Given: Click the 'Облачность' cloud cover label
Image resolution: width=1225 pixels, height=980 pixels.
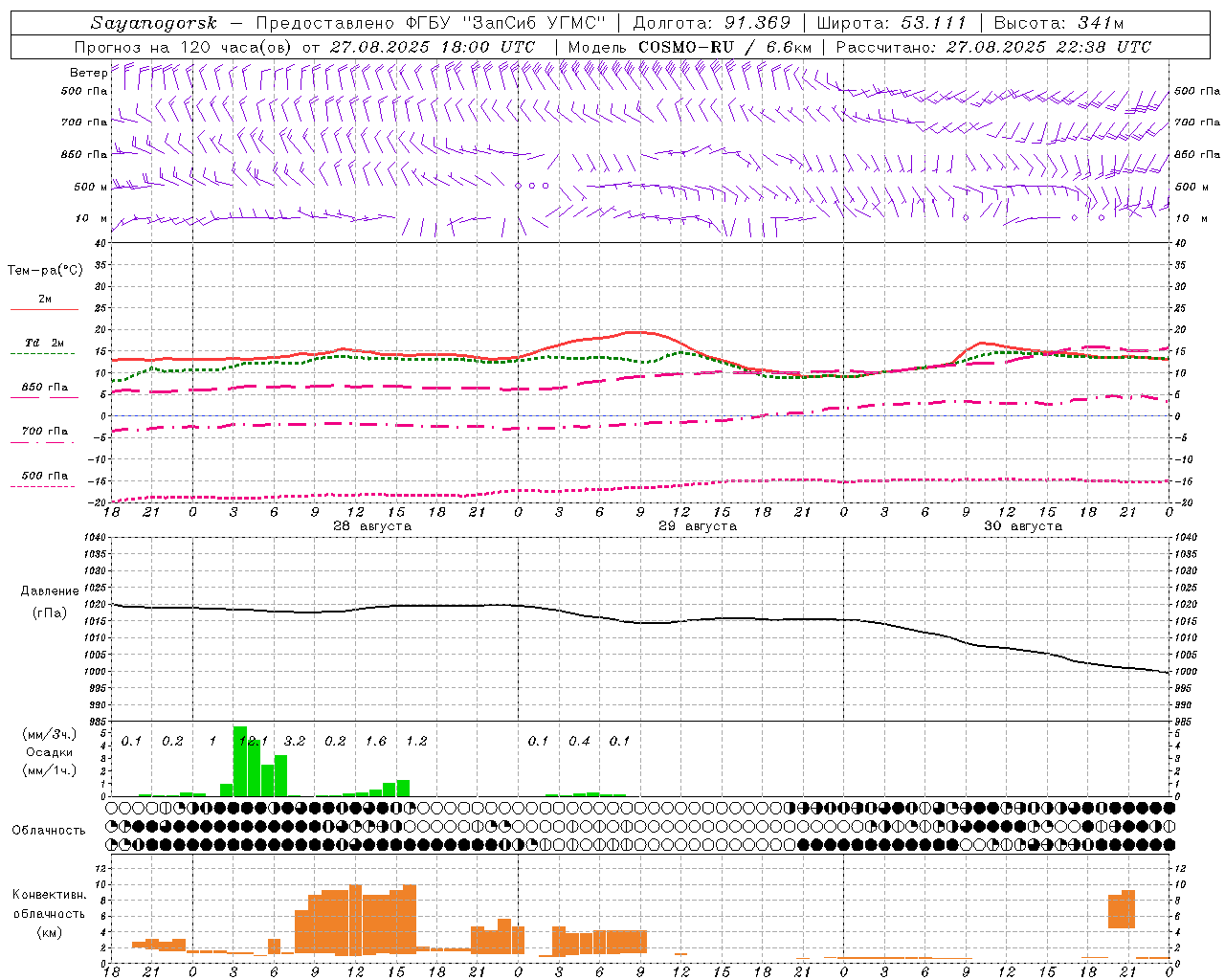Looking at the screenshot, I should [49, 831].
